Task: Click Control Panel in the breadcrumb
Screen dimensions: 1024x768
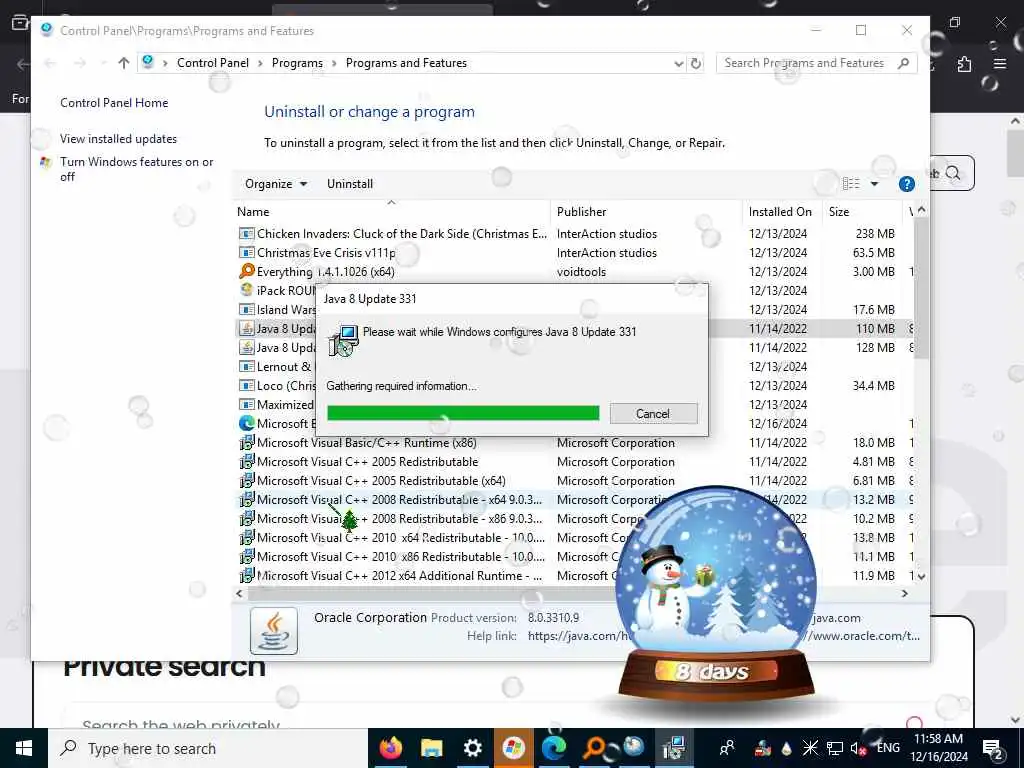Action: click(x=213, y=63)
